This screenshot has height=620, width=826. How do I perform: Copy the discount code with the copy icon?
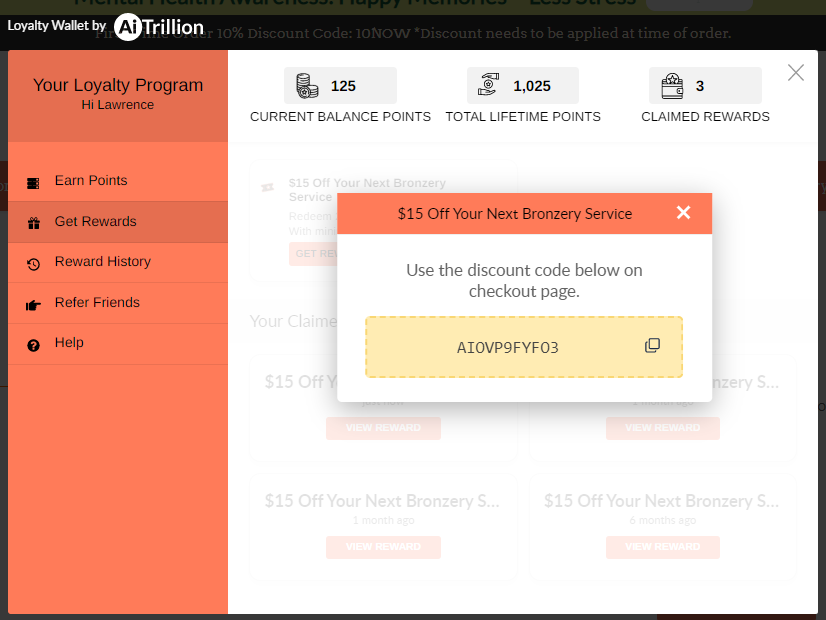652,346
